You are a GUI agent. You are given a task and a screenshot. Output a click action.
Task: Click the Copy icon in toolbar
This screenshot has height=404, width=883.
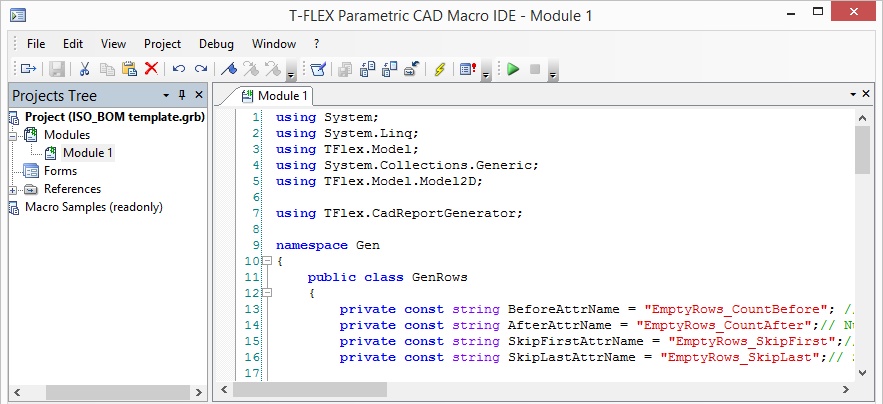107,69
